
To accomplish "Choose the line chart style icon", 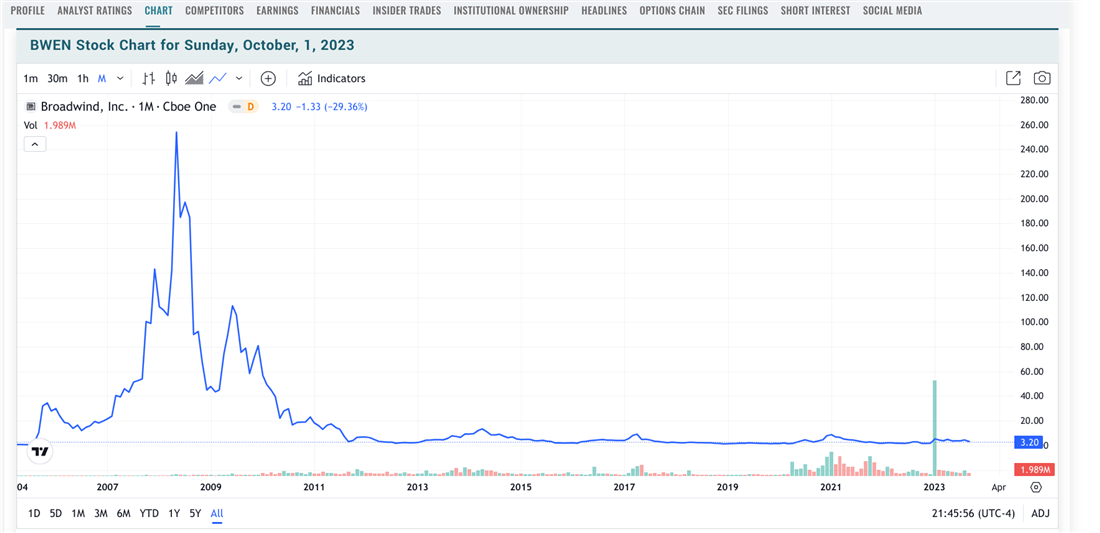I will [x=217, y=78].
